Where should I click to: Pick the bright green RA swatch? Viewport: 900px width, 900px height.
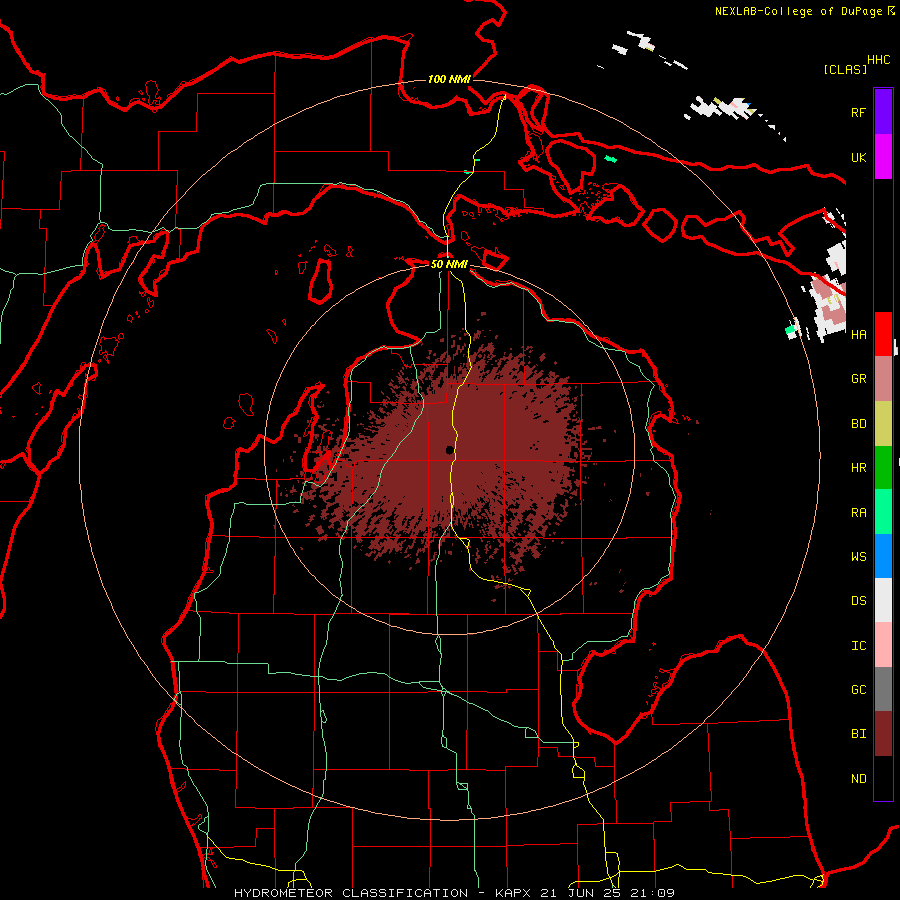pos(883,512)
